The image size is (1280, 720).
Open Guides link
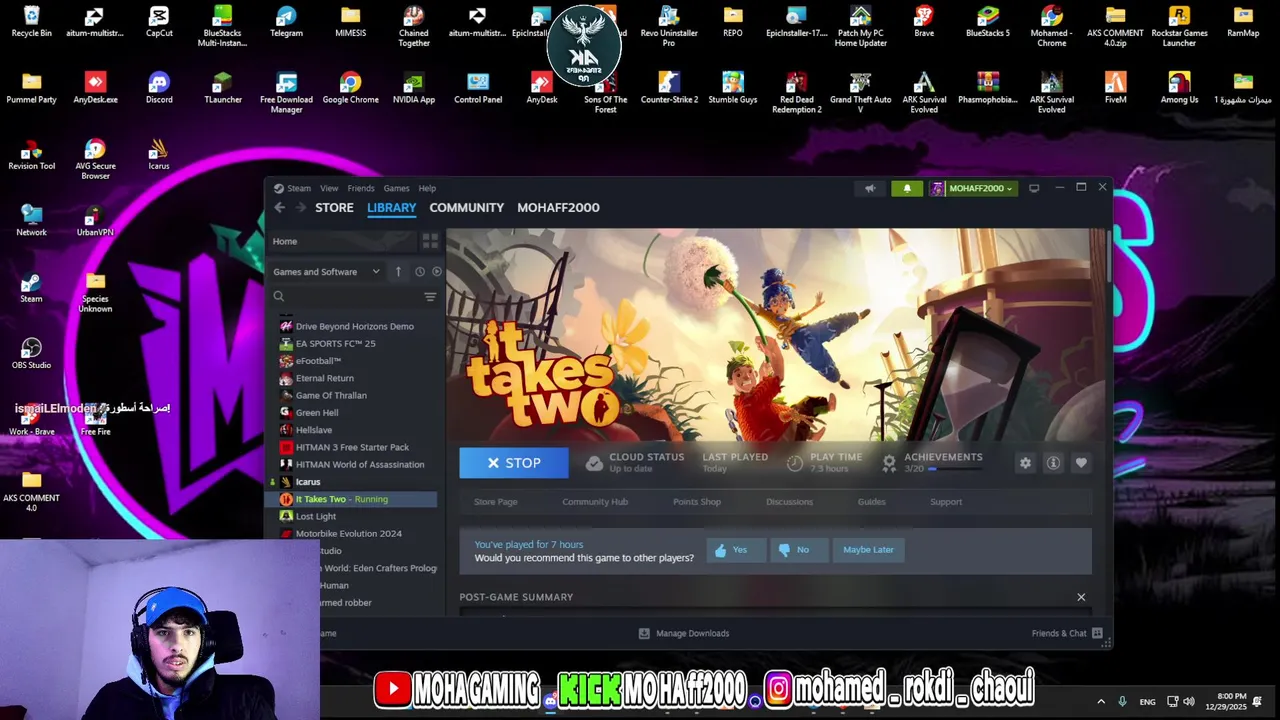pyautogui.click(x=871, y=502)
